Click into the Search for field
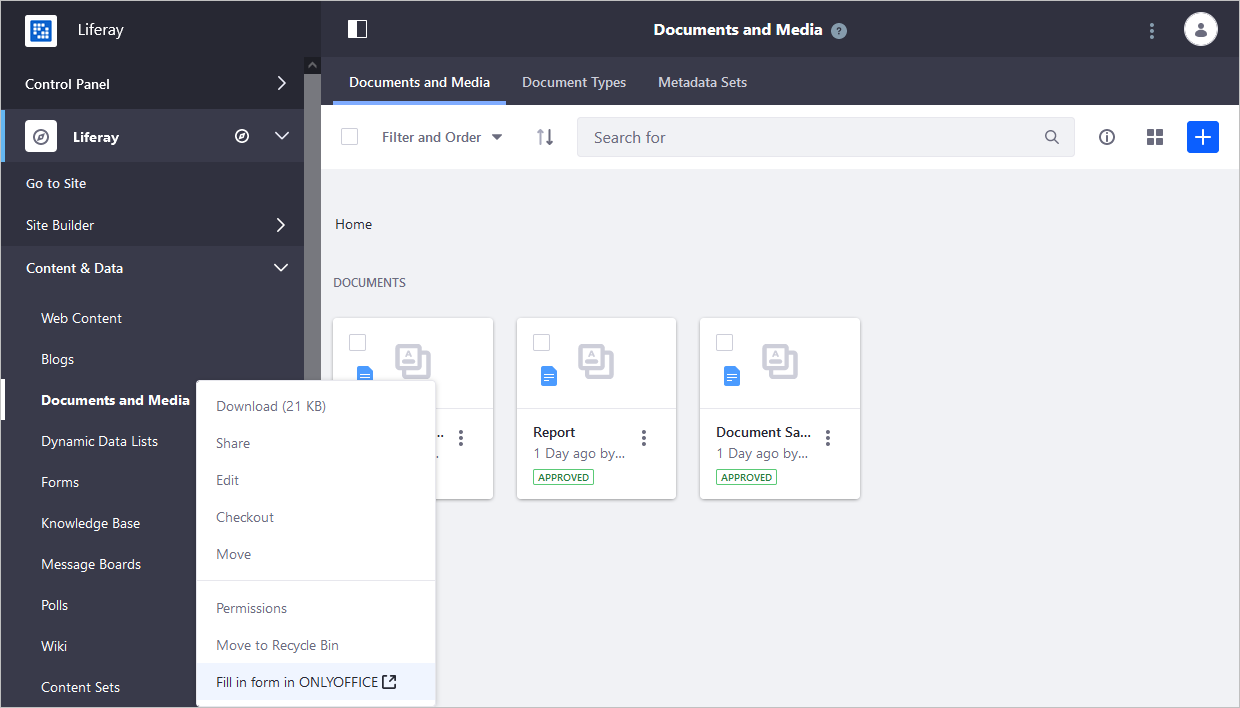 click(810, 137)
